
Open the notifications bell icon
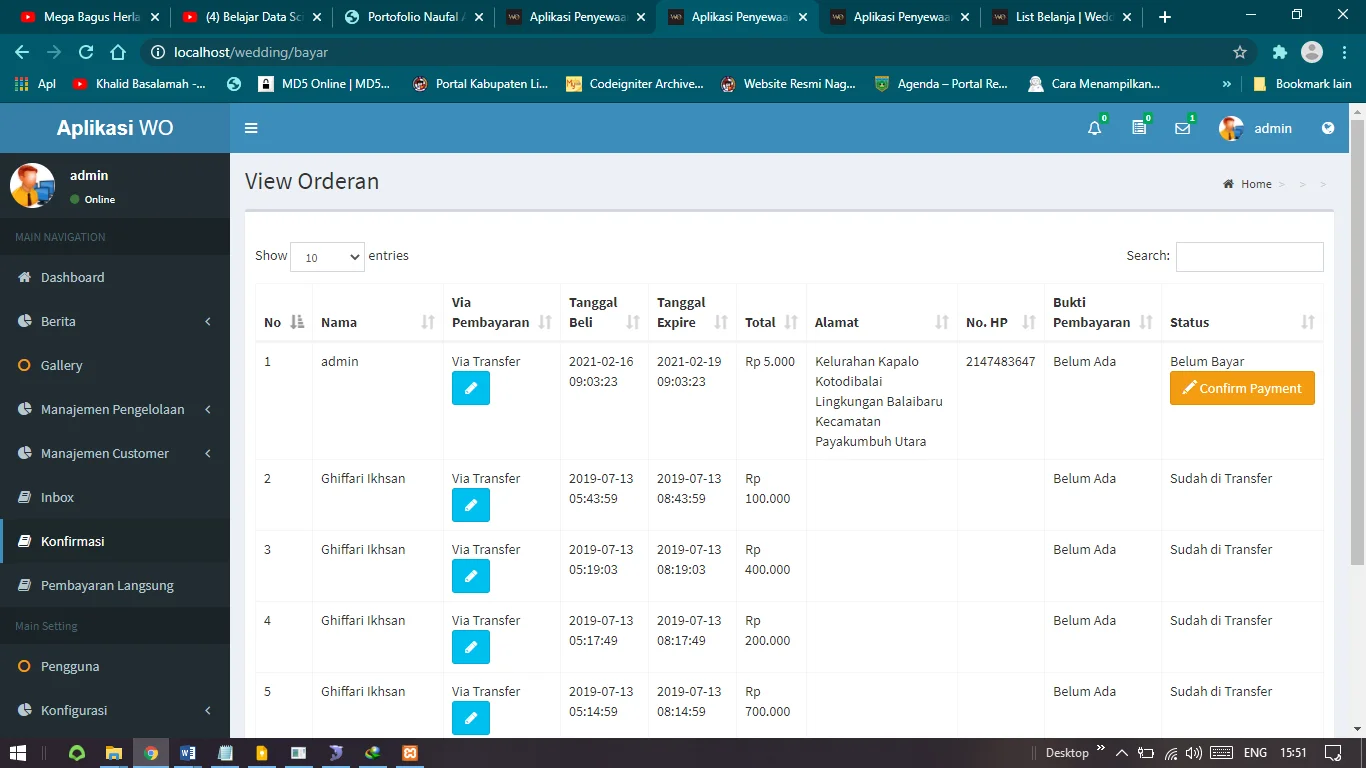click(1095, 128)
